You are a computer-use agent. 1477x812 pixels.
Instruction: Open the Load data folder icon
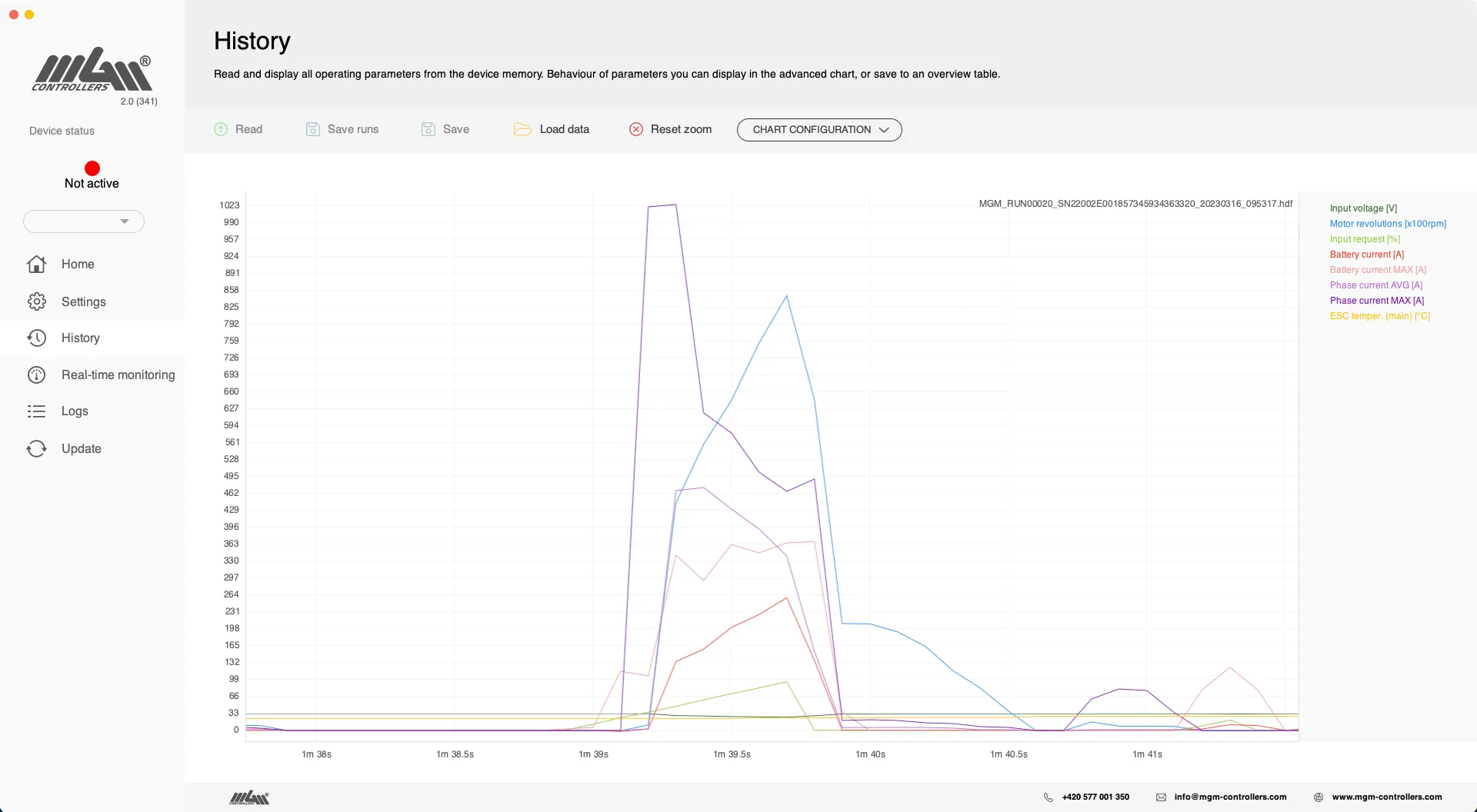[x=522, y=129]
